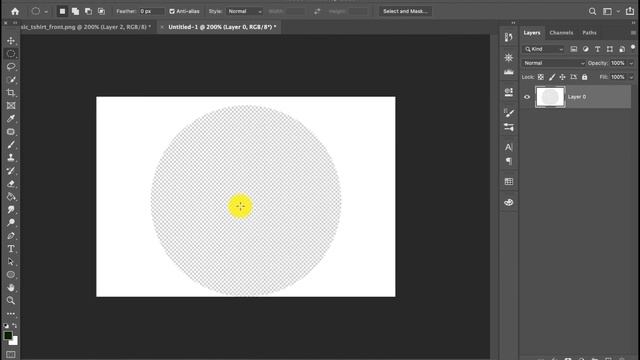Toggle lock transparent pixels
The image size is (640, 360).
pyautogui.click(x=541, y=77)
